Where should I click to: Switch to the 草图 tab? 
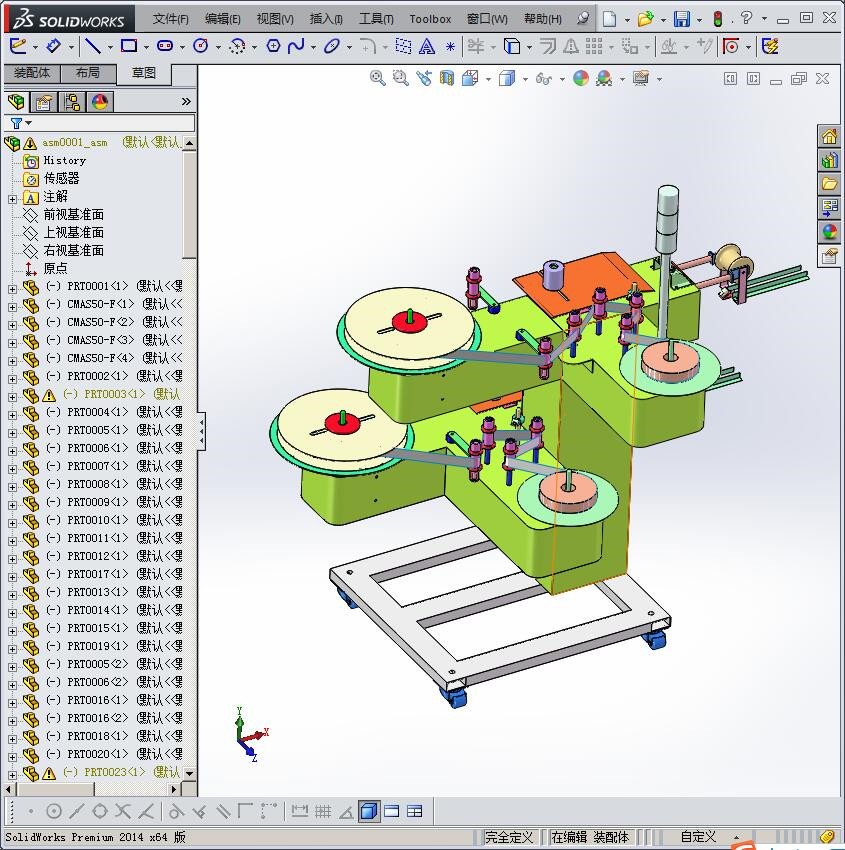coord(144,73)
